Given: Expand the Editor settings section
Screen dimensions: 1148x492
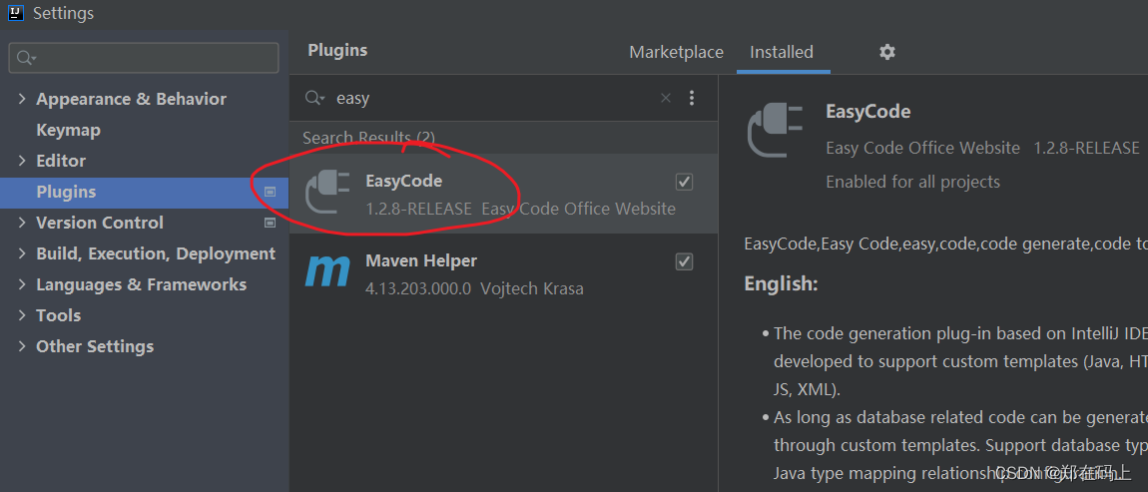Looking at the screenshot, I should coord(22,161).
